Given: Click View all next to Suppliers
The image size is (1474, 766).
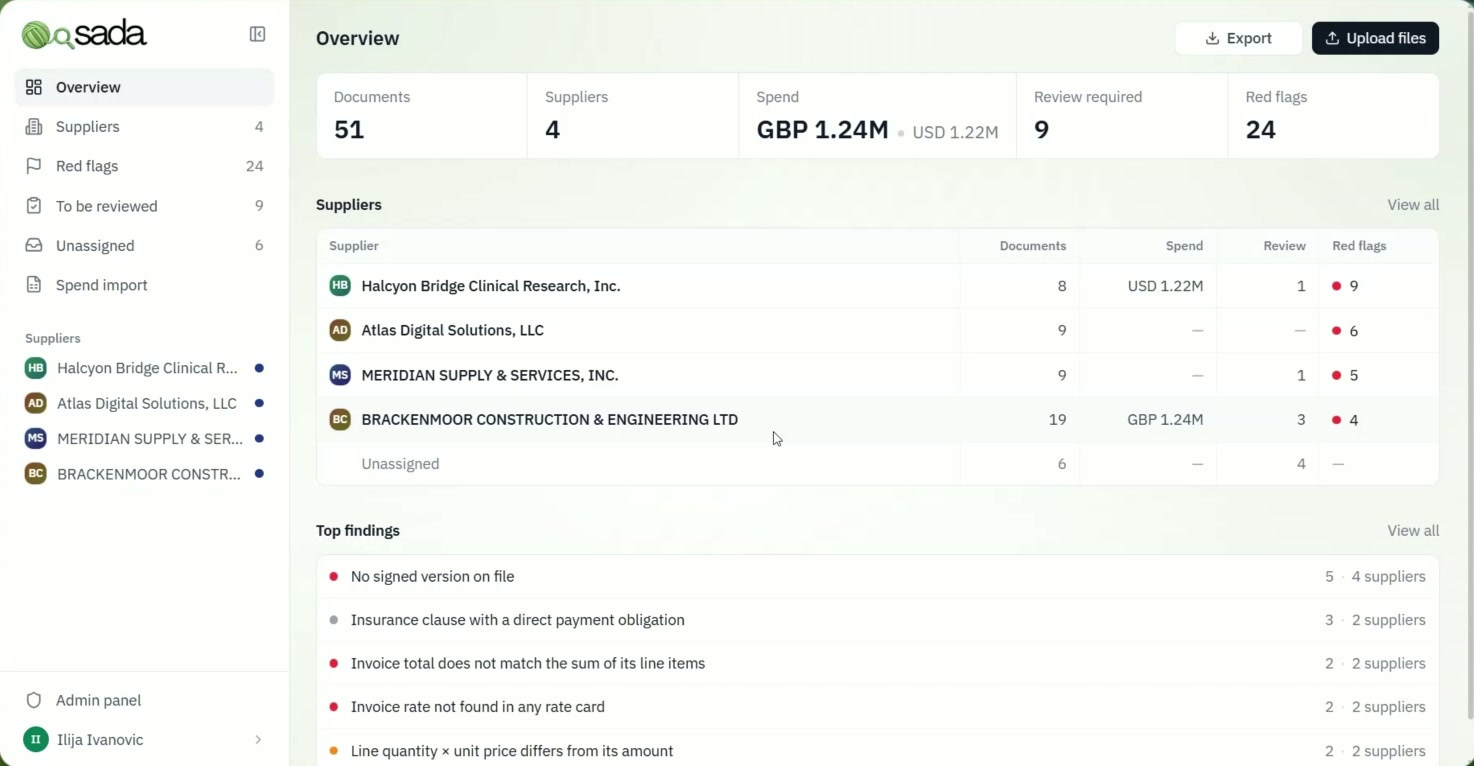Looking at the screenshot, I should 1413,205.
